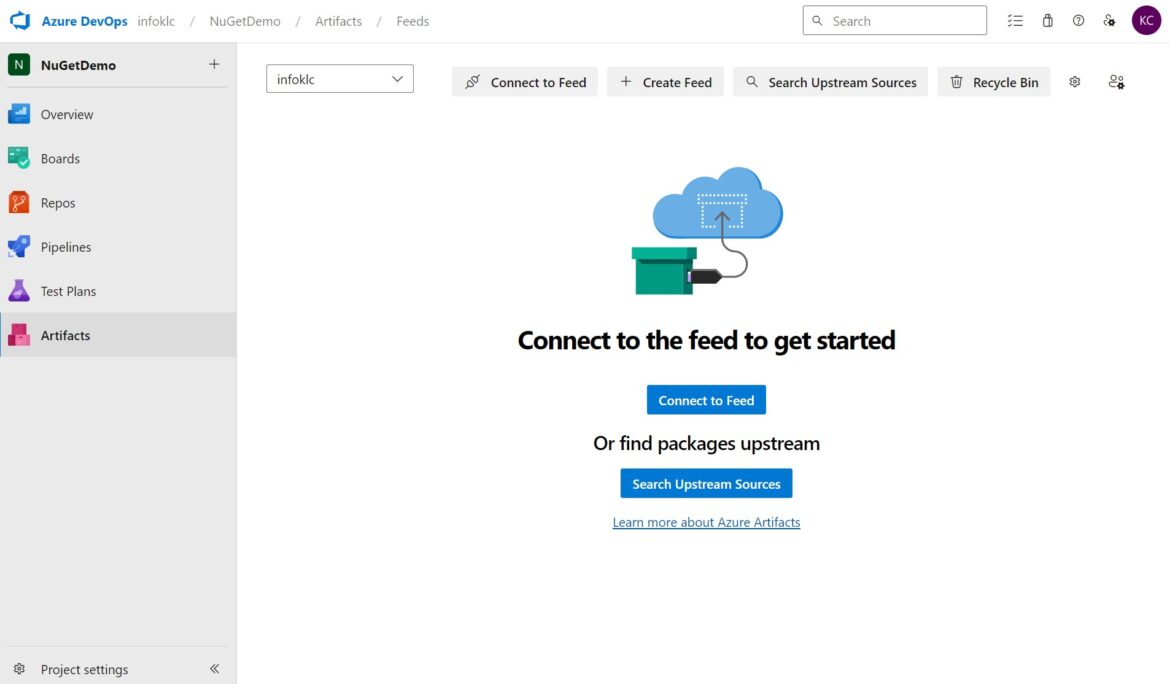Collapse the left sidebar with the chevron
Image resolution: width=1170 pixels, height=684 pixels.
pos(214,669)
